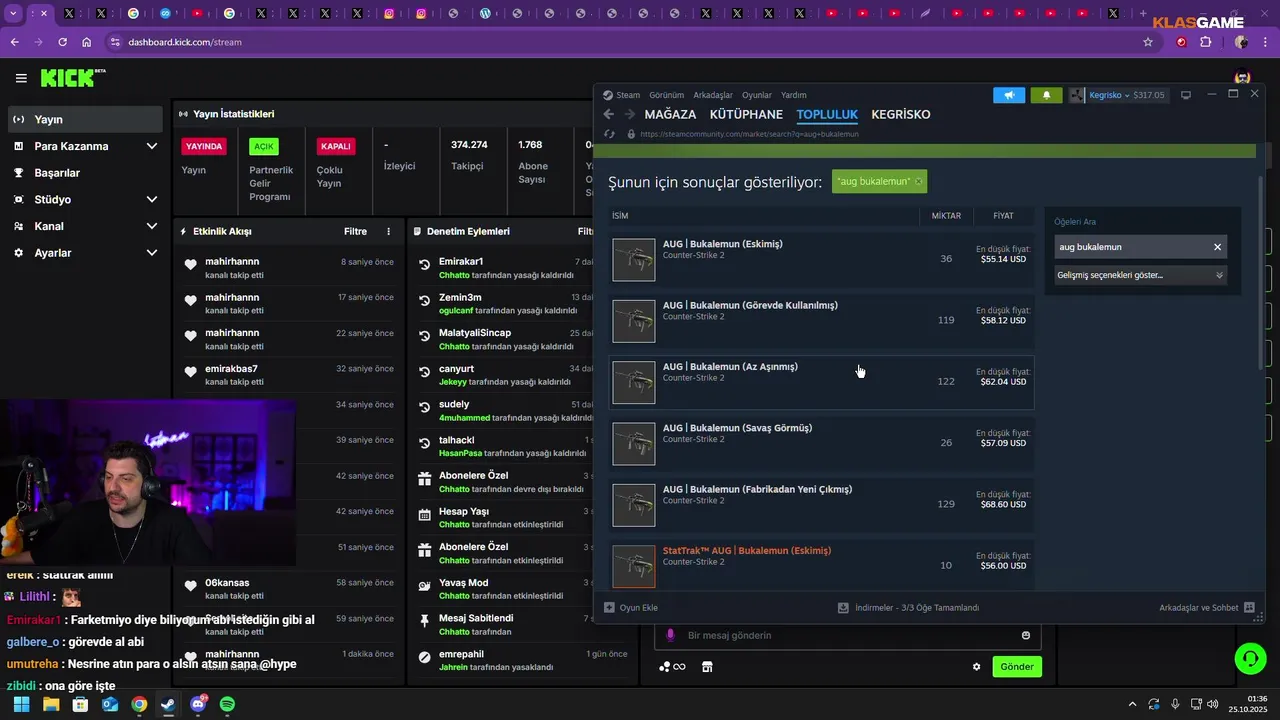The width and height of the screenshot is (1280, 720).
Task: Open Steam downloads (İndirmeler)
Action: tap(909, 607)
